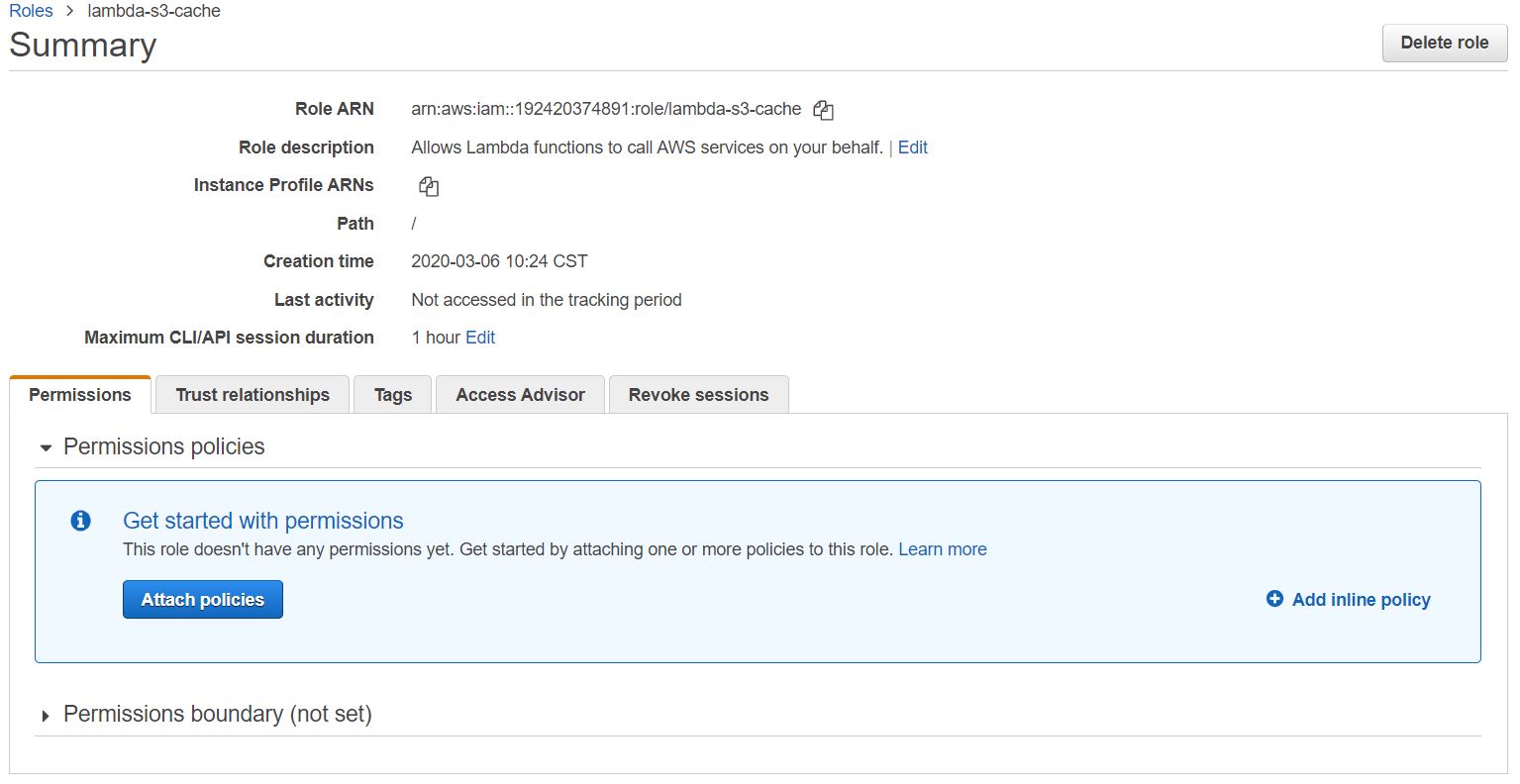Click the Get started with permissions heading

[263, 521]
